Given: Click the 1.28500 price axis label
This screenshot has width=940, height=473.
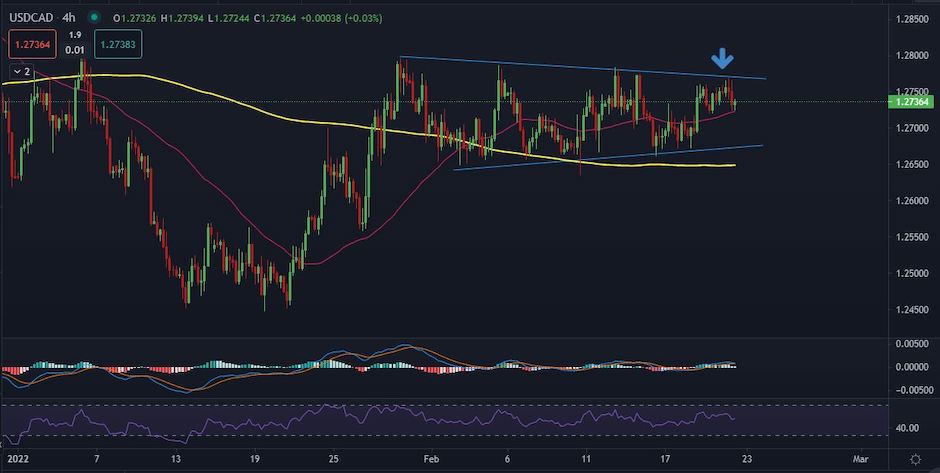Looking at the screenshot, I should tap(912, 20).
